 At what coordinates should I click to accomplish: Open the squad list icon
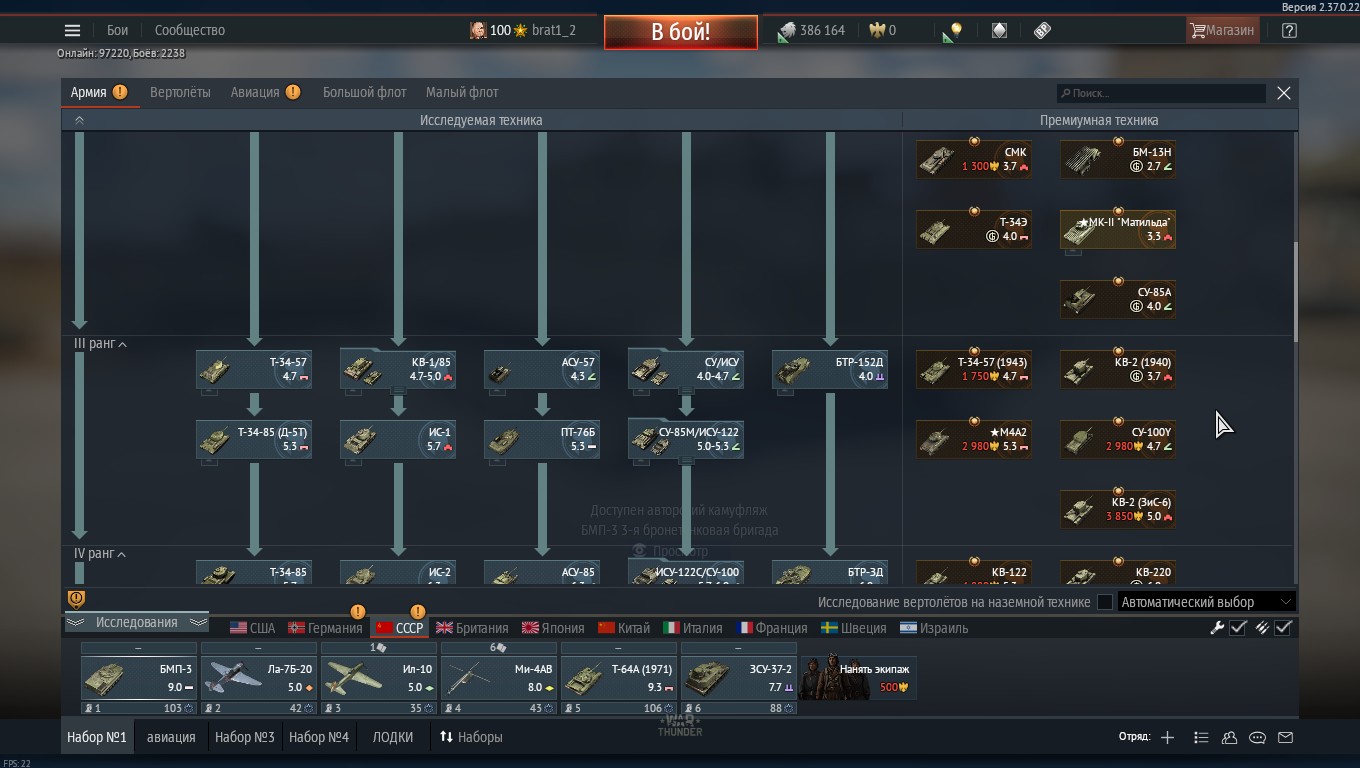pos(1201,737)
